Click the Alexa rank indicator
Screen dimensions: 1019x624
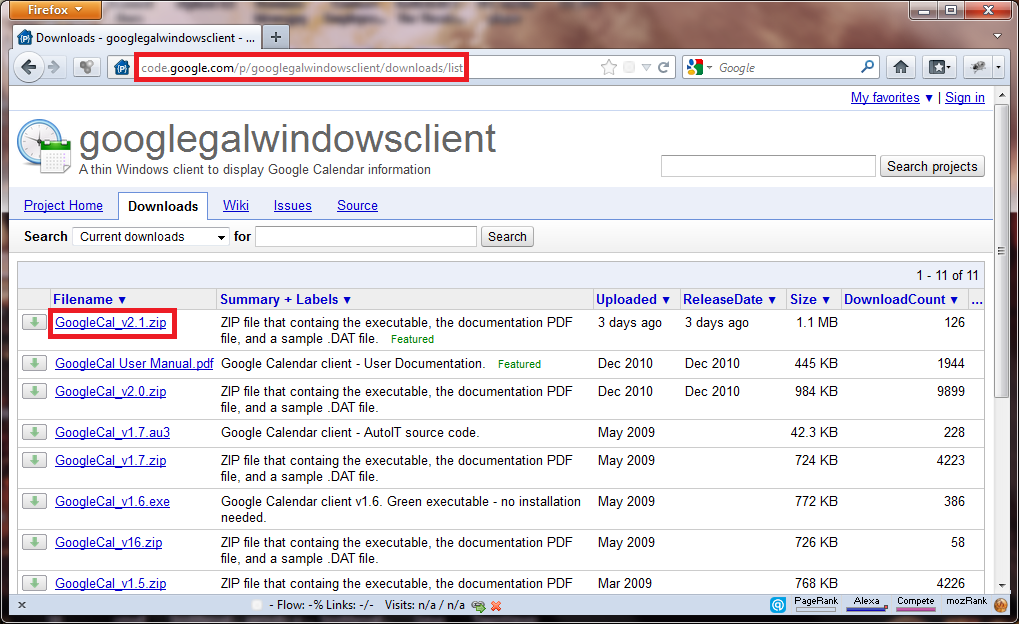(x=866, y=603)
